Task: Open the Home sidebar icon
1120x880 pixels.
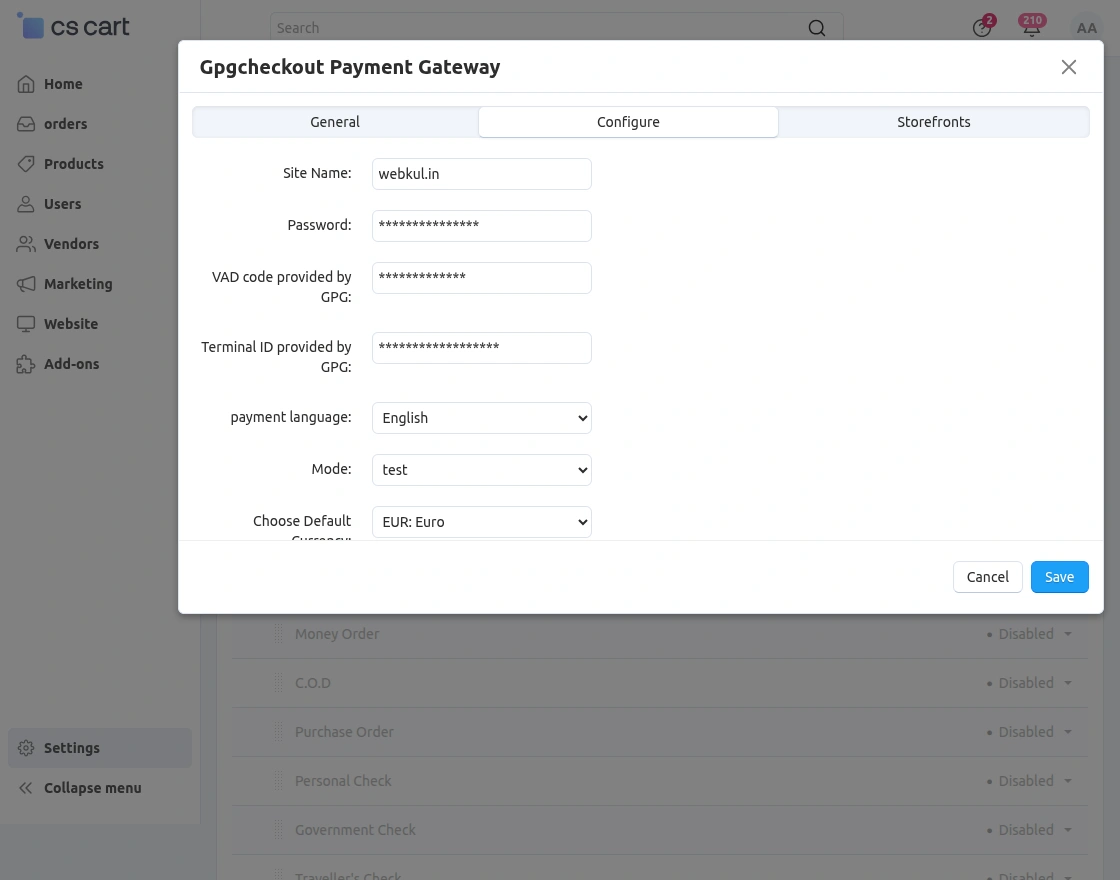Action: pyautogui.click(x=26, y=84)
